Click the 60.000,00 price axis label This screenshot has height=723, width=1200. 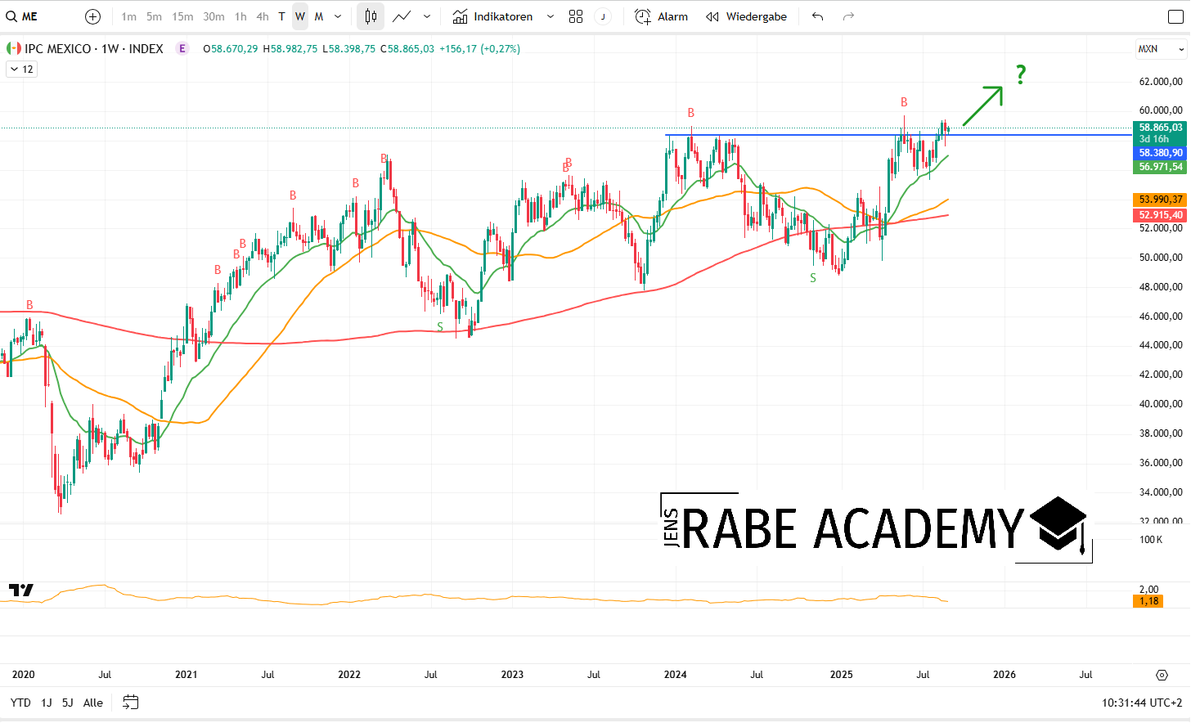[1160, 111]
